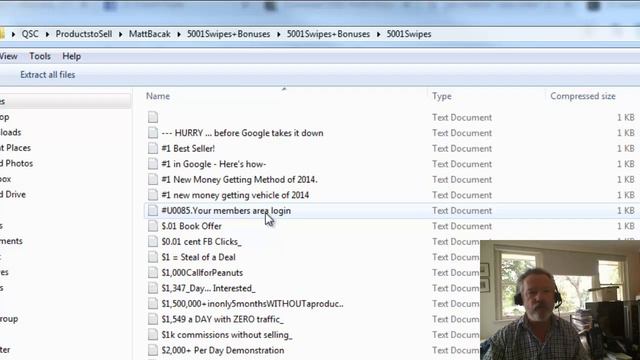The height and width of the screenshot is (360, 640).
Task: Click the Extract all files button
Action: 48,75
